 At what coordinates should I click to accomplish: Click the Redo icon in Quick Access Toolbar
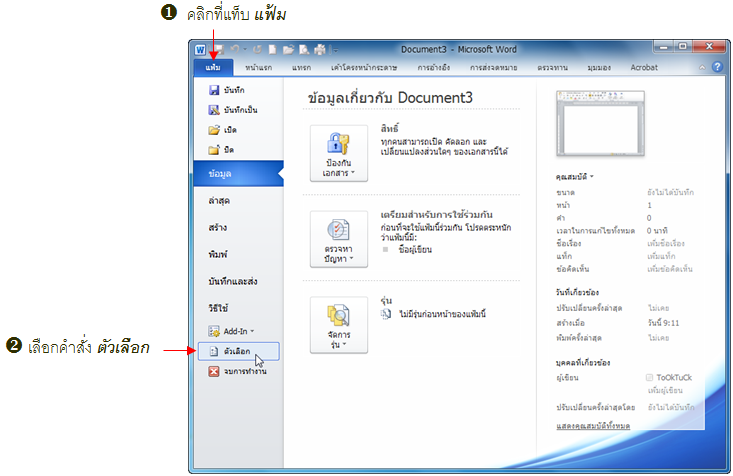pyautogui.click(x=258, y=49)
